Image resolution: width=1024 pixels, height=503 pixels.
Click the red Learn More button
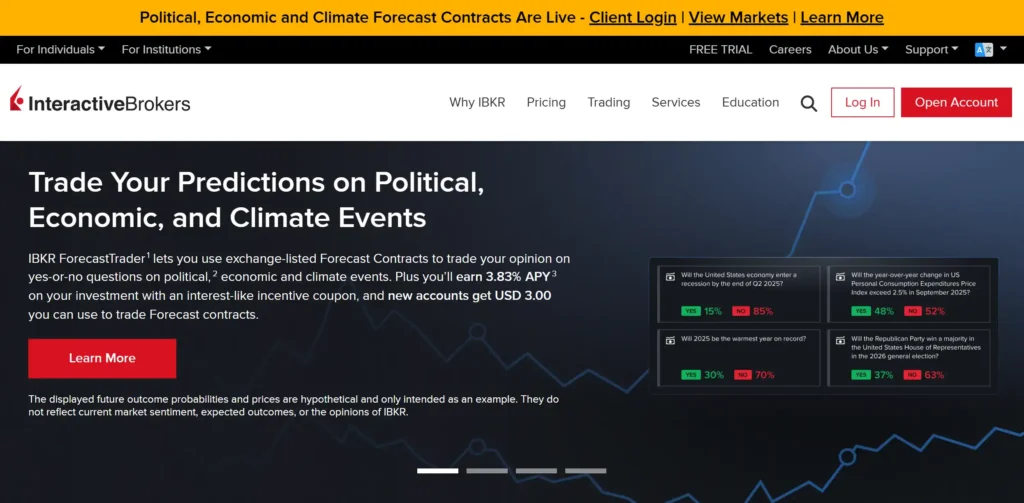pyautogui.click(x=102, y=358)
